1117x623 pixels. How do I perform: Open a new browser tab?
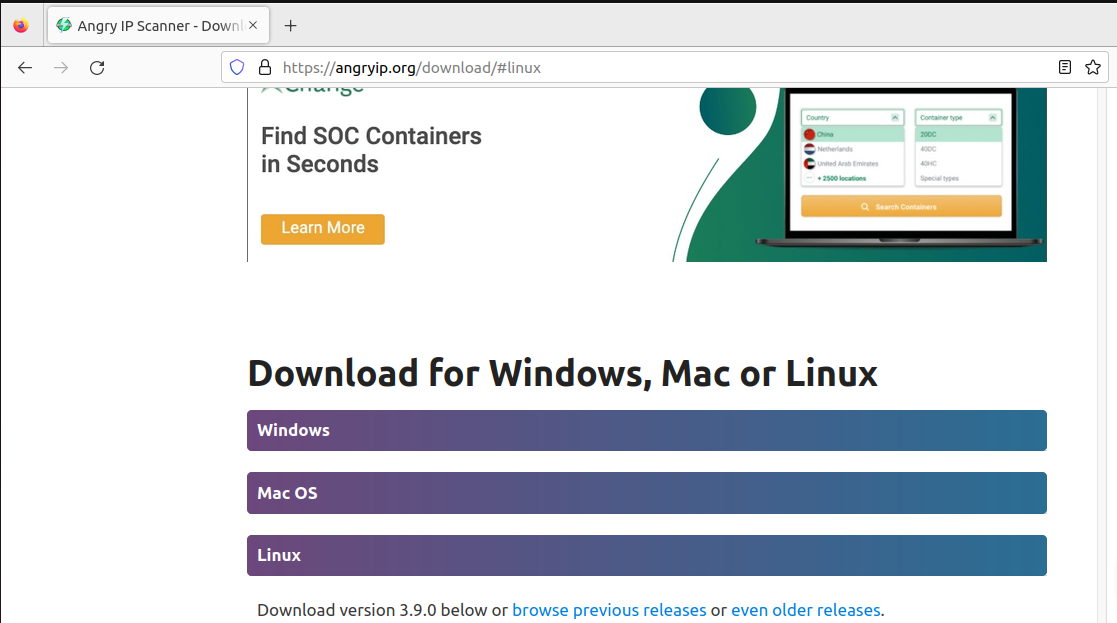290,25
